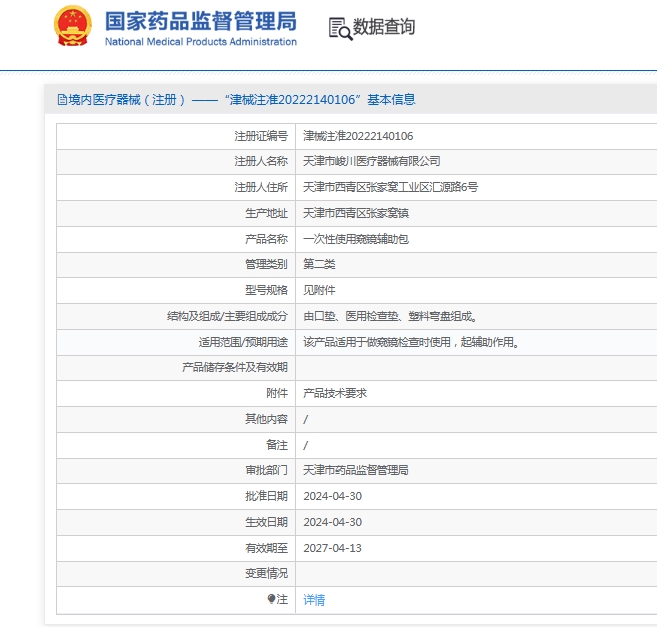Click the 管理类别 label
This screenshot has width=657, height=627.
click(266, 264)
